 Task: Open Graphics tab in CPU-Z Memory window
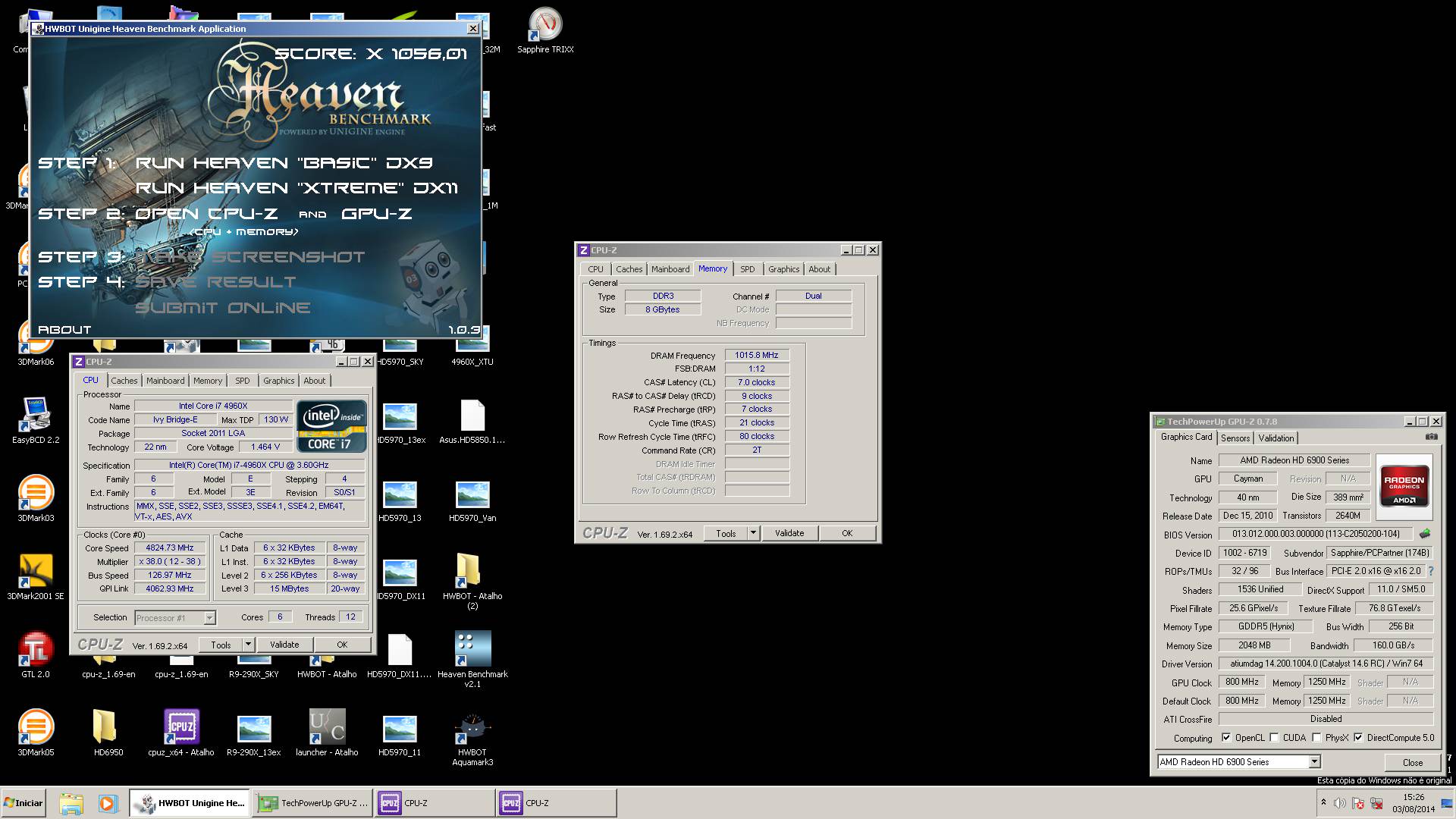(783, 269)
